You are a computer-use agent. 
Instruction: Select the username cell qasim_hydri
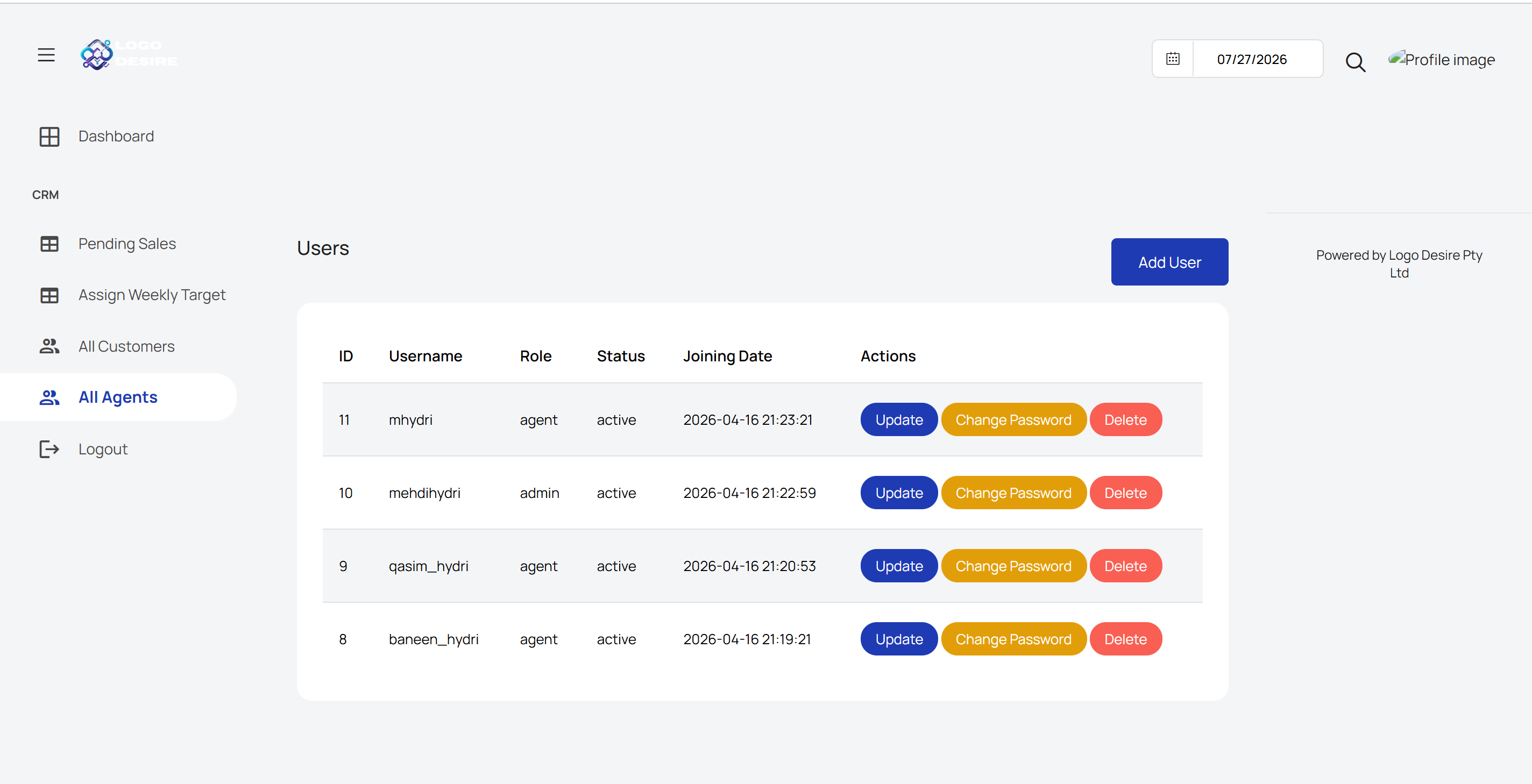tap(428, 566)
